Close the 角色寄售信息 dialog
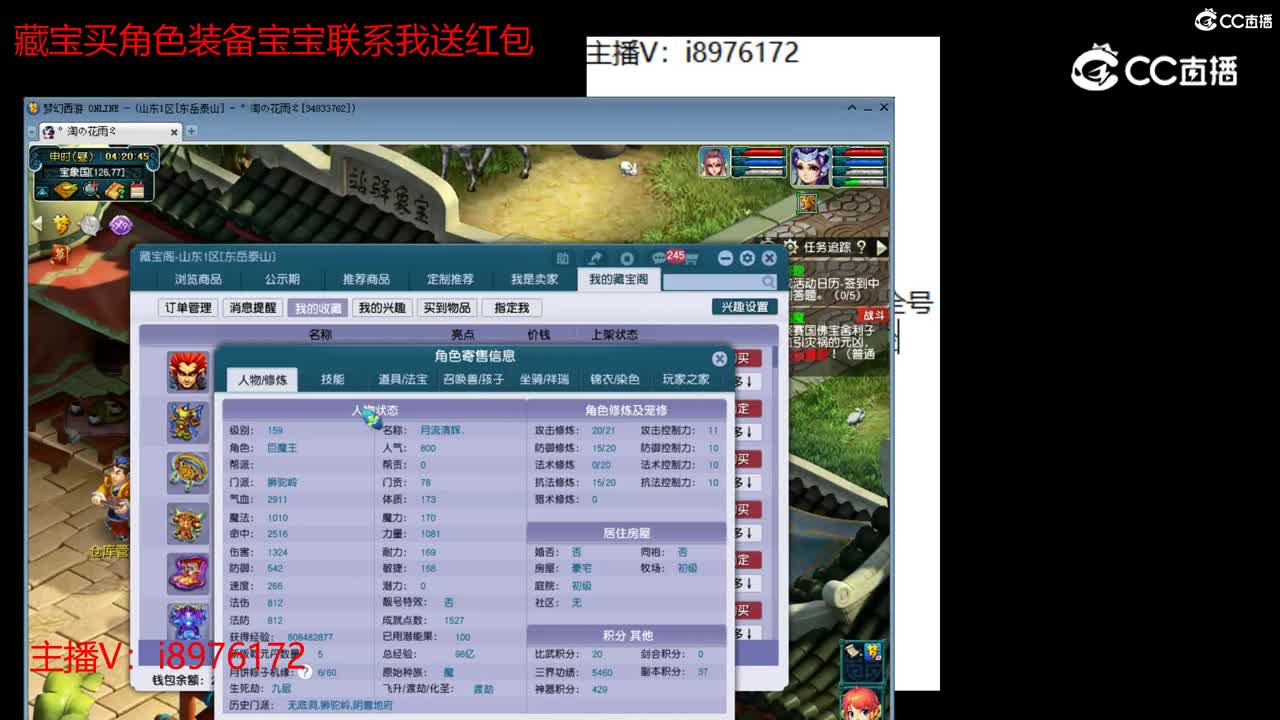This screenshot has height=720, width=1280. click(719, 358)
